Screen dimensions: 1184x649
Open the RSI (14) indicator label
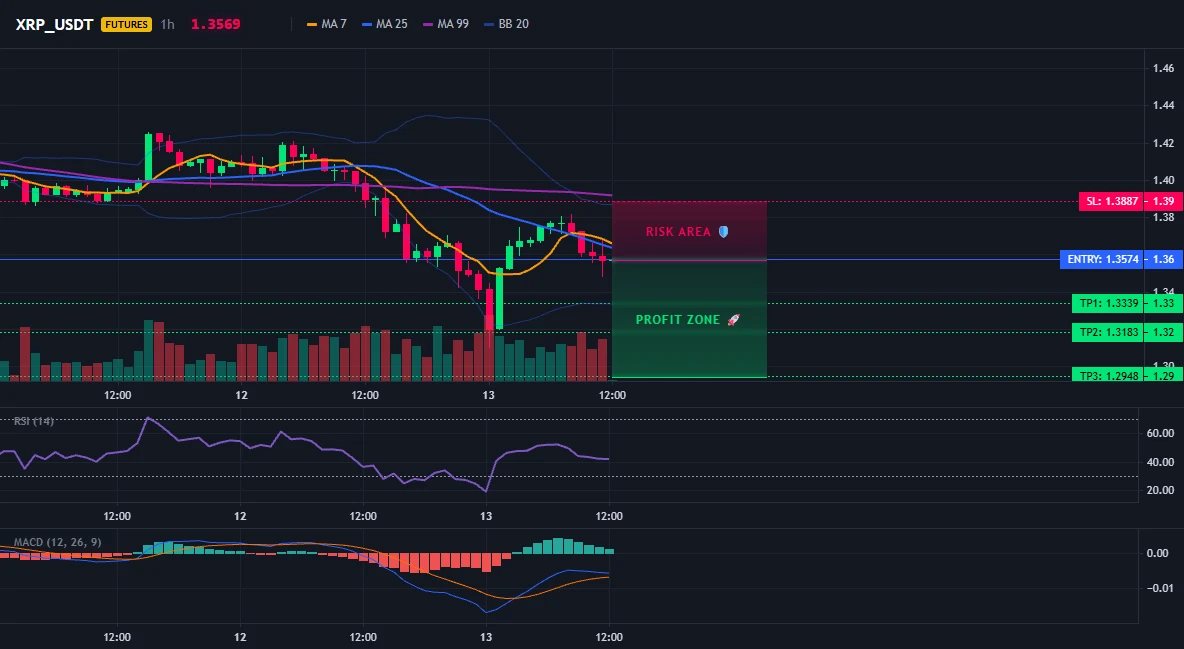point(34,421)
